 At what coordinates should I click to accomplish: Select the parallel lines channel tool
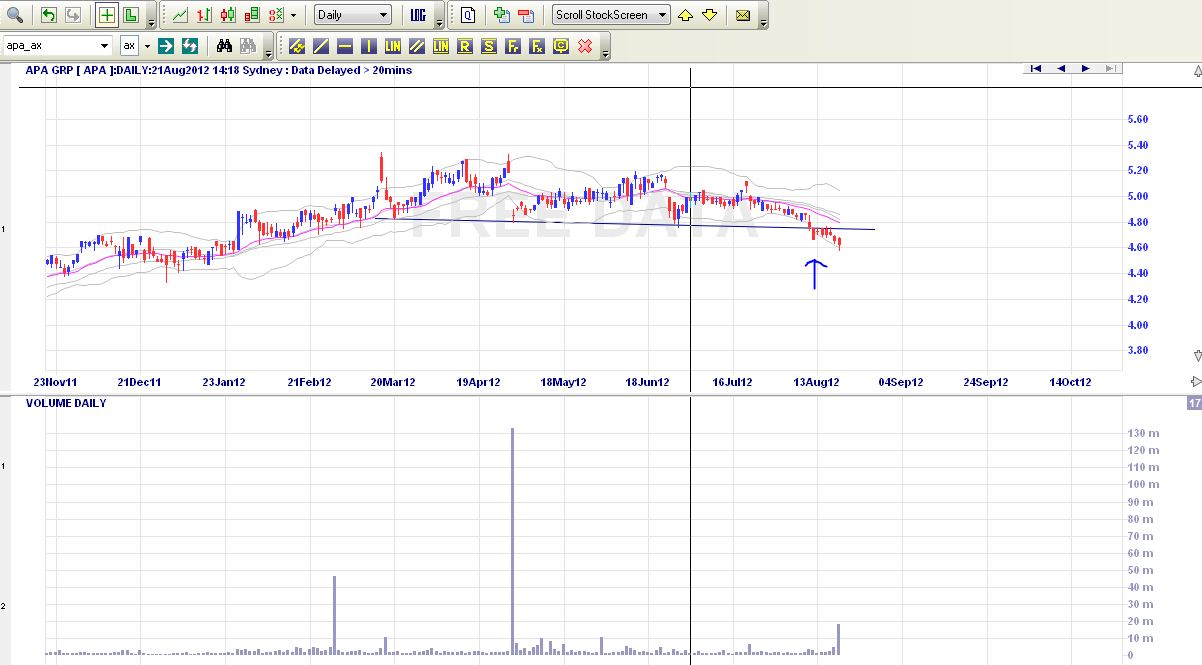pos(417,46)
